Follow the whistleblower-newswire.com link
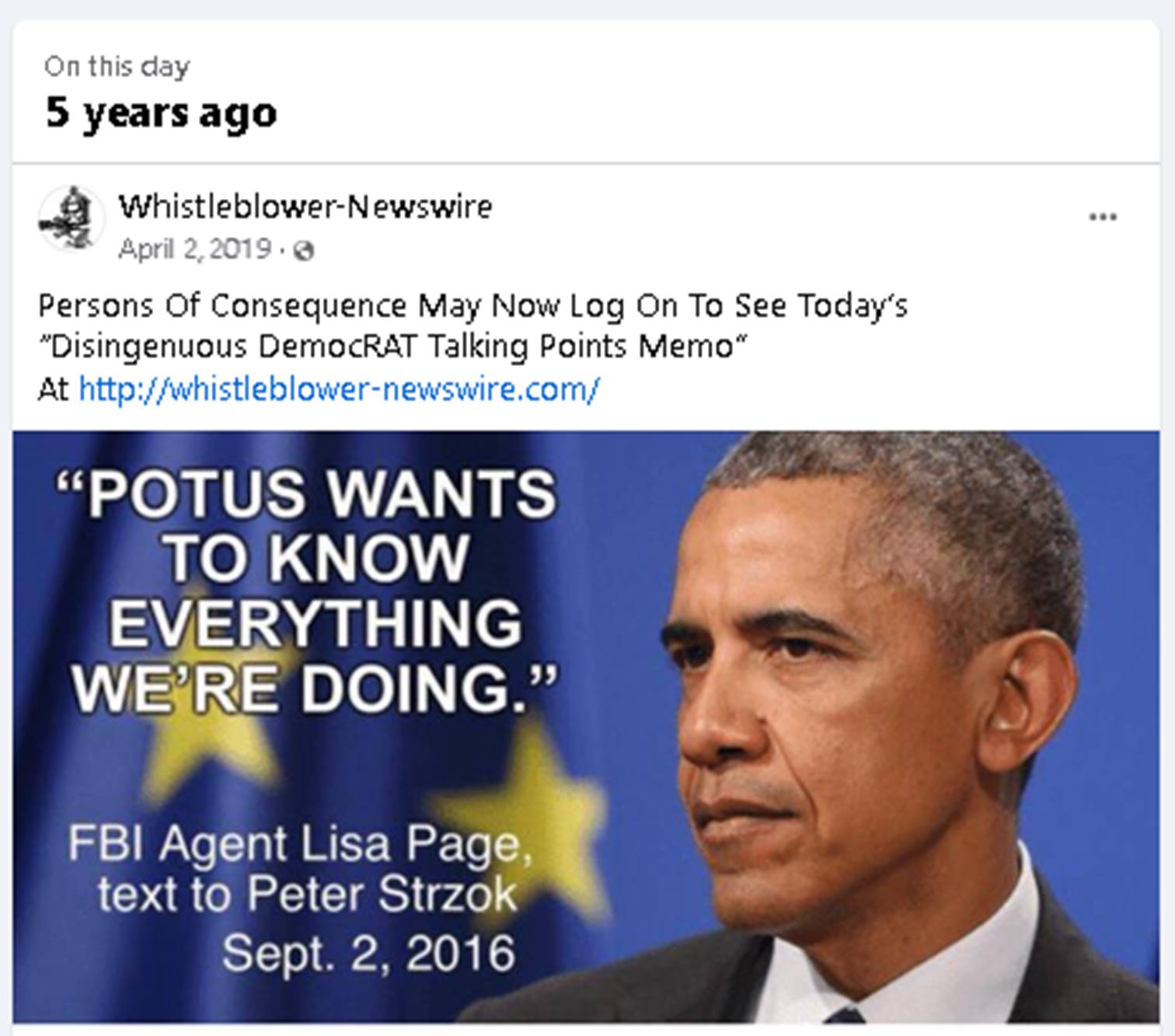The image size is (1175, 1036). tap(339, 388)
